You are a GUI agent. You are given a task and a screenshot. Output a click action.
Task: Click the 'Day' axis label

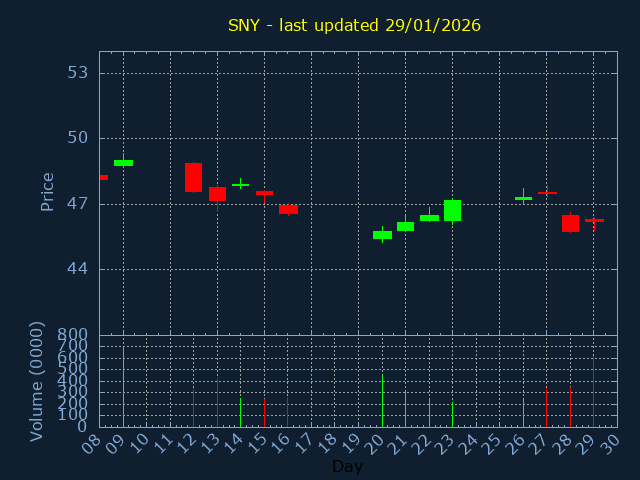pyautogui.click(x=347, y=466)
